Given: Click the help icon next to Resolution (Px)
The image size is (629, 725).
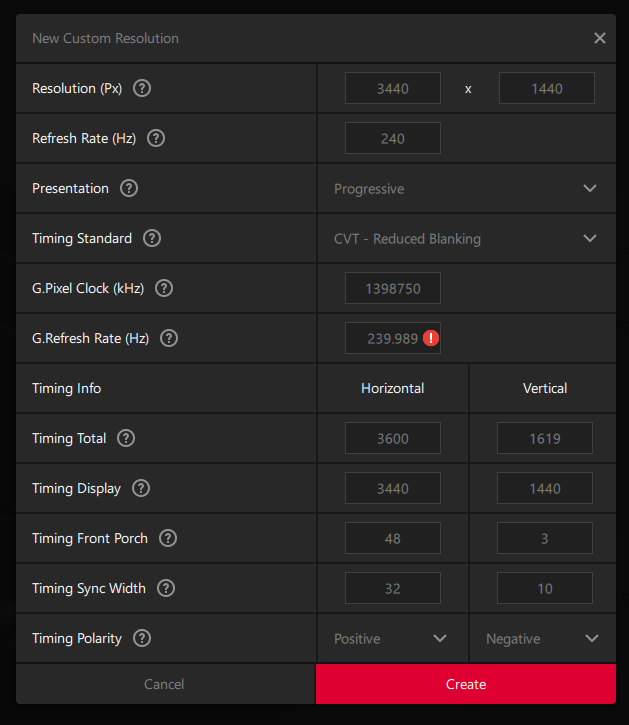Looking at the screenshot, I should pyautogui.click(x=142, y=88).
